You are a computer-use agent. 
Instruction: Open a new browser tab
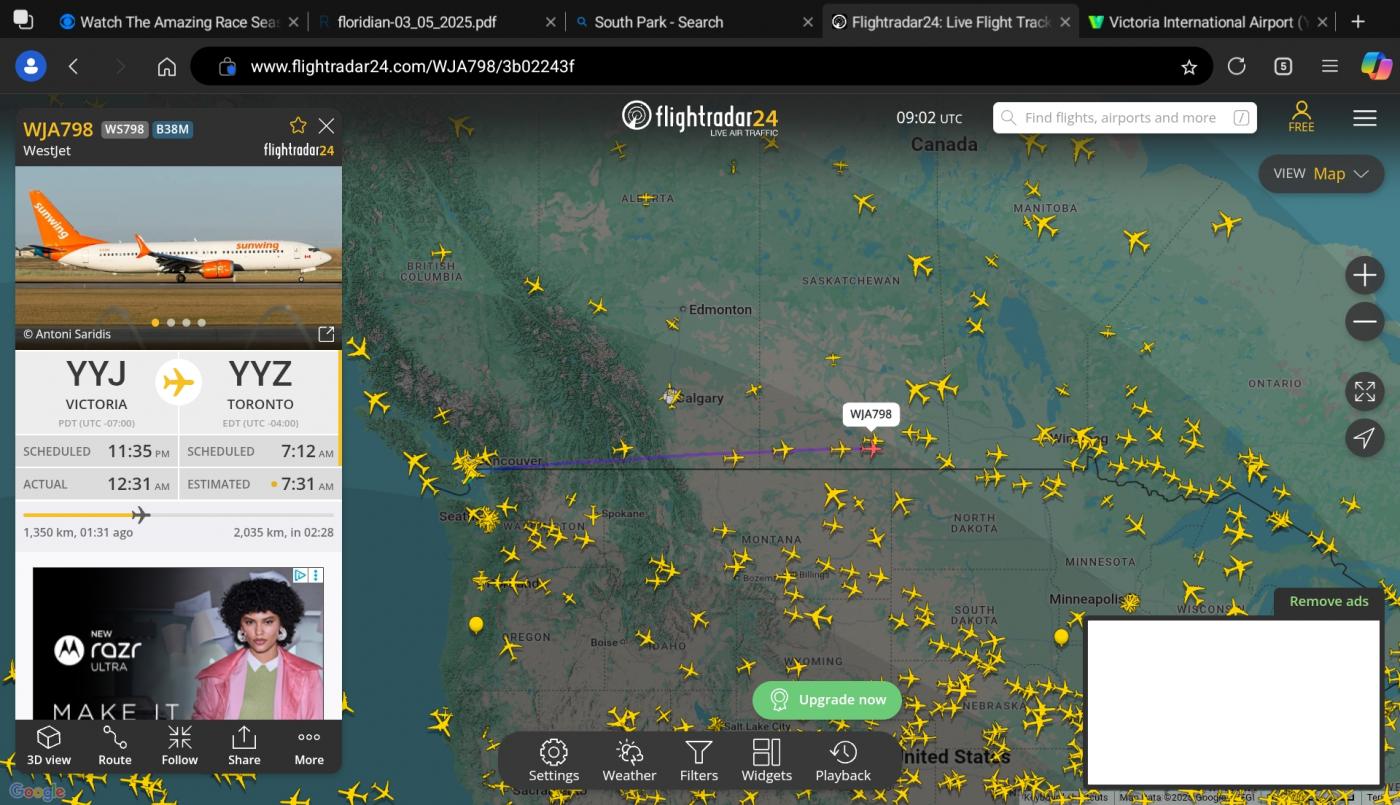click(x=1358, y=22)
